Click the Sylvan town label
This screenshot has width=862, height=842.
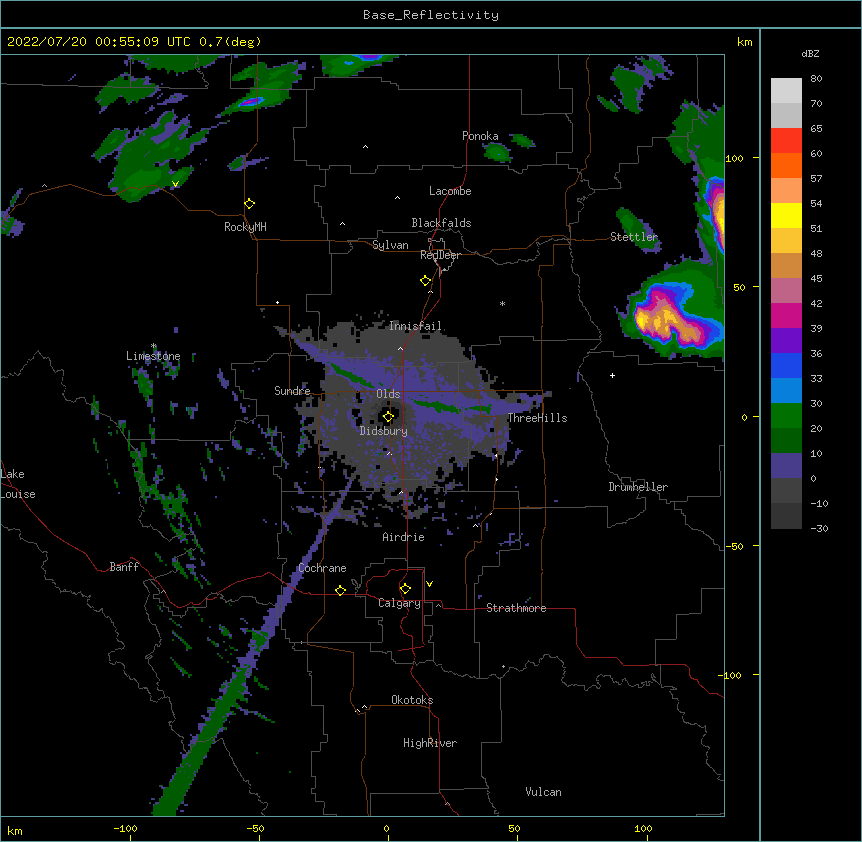[390, 245]
